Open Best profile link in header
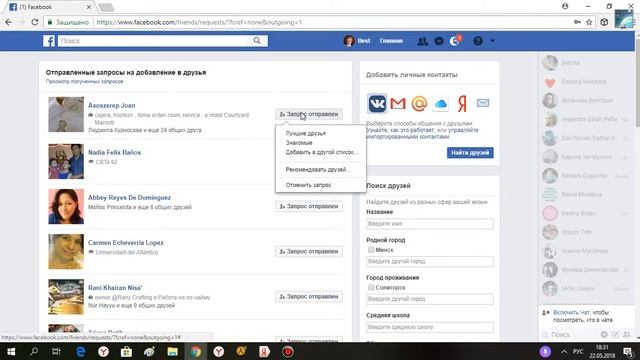 357,41
